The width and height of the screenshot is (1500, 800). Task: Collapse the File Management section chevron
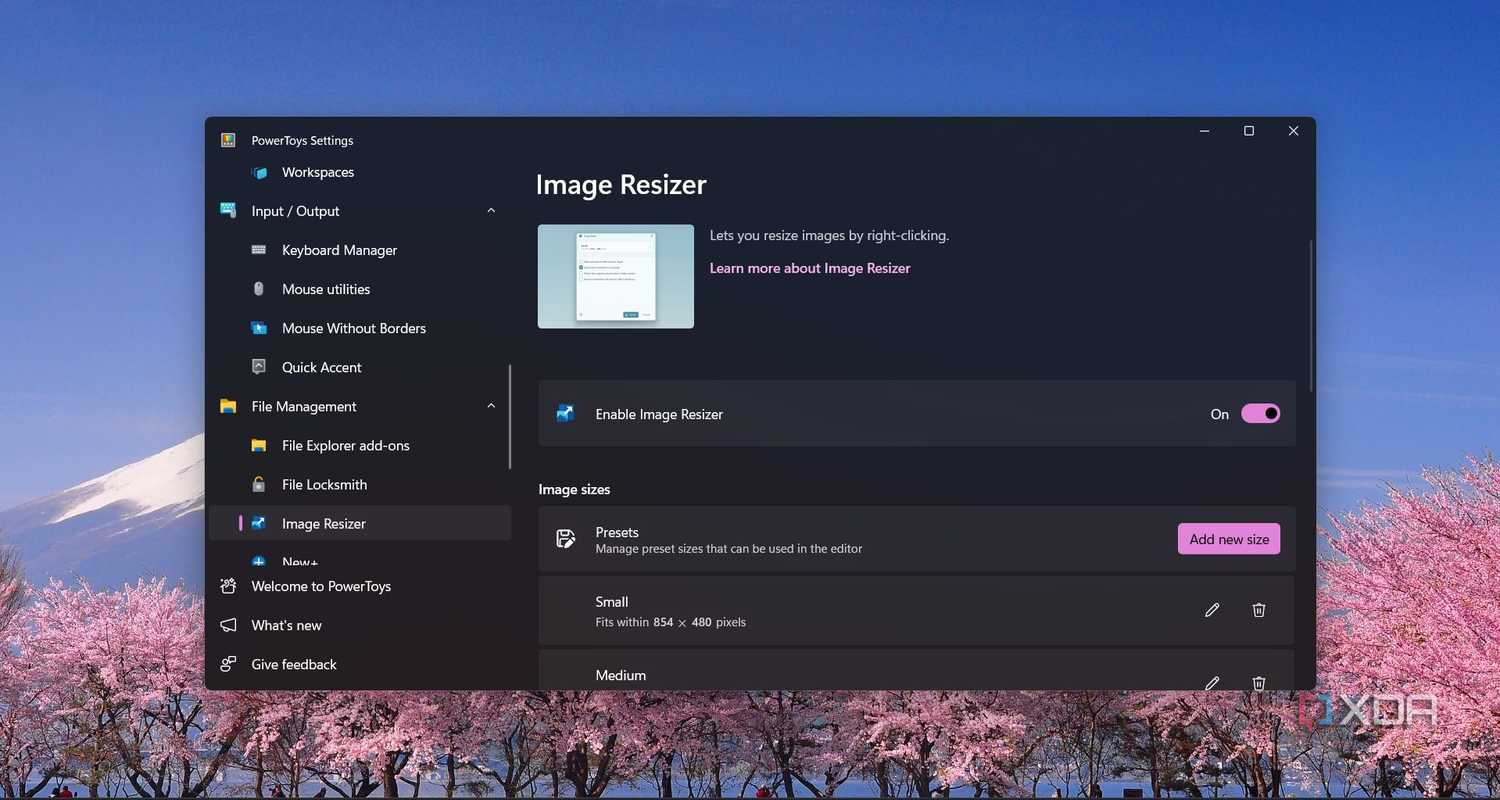point(491,406)
